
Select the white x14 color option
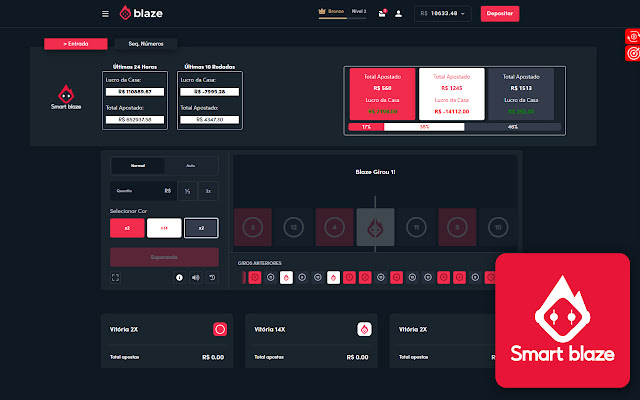pos(164,228)
